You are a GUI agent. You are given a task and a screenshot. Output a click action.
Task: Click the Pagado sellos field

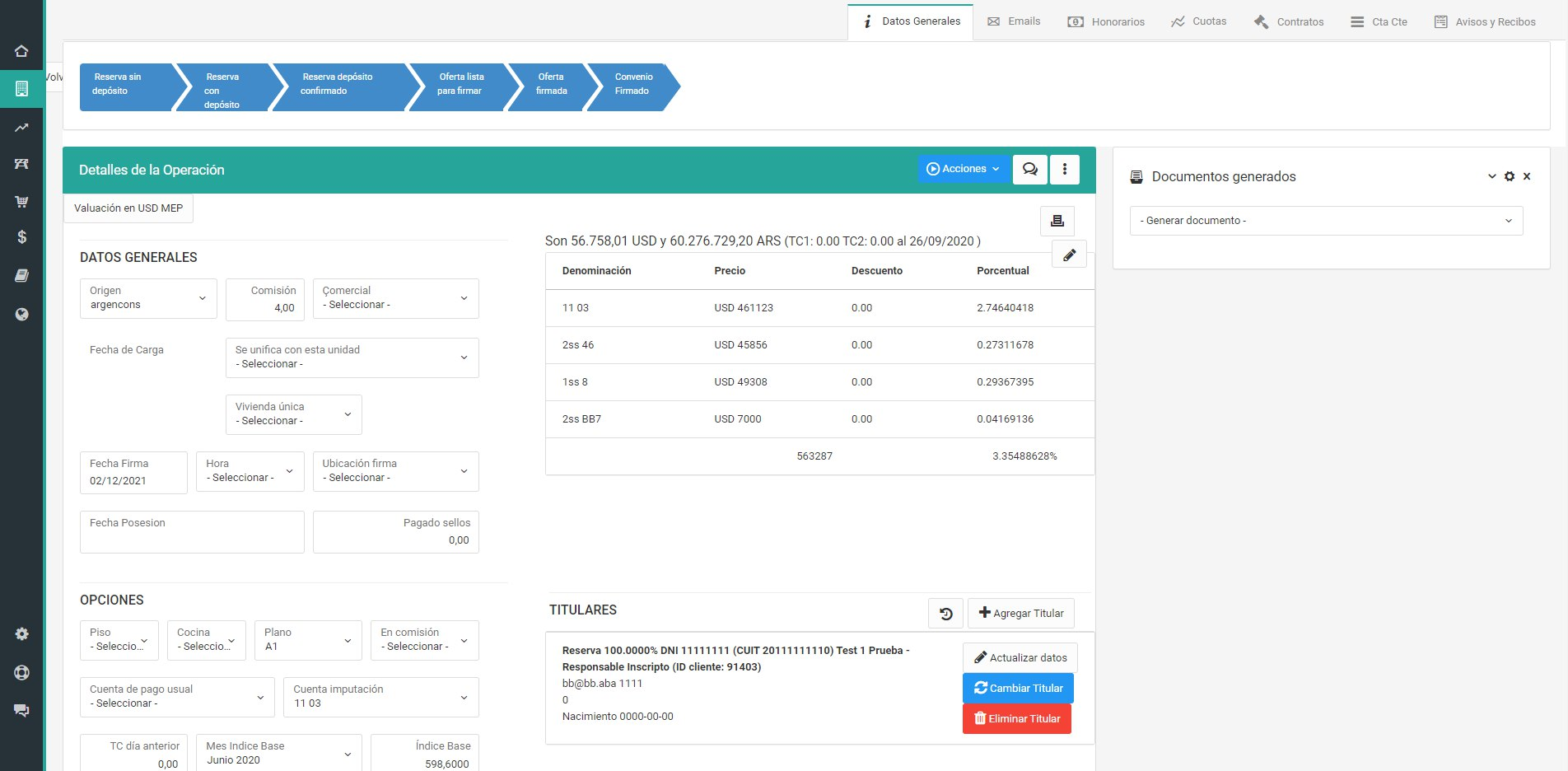coord(395,532)
